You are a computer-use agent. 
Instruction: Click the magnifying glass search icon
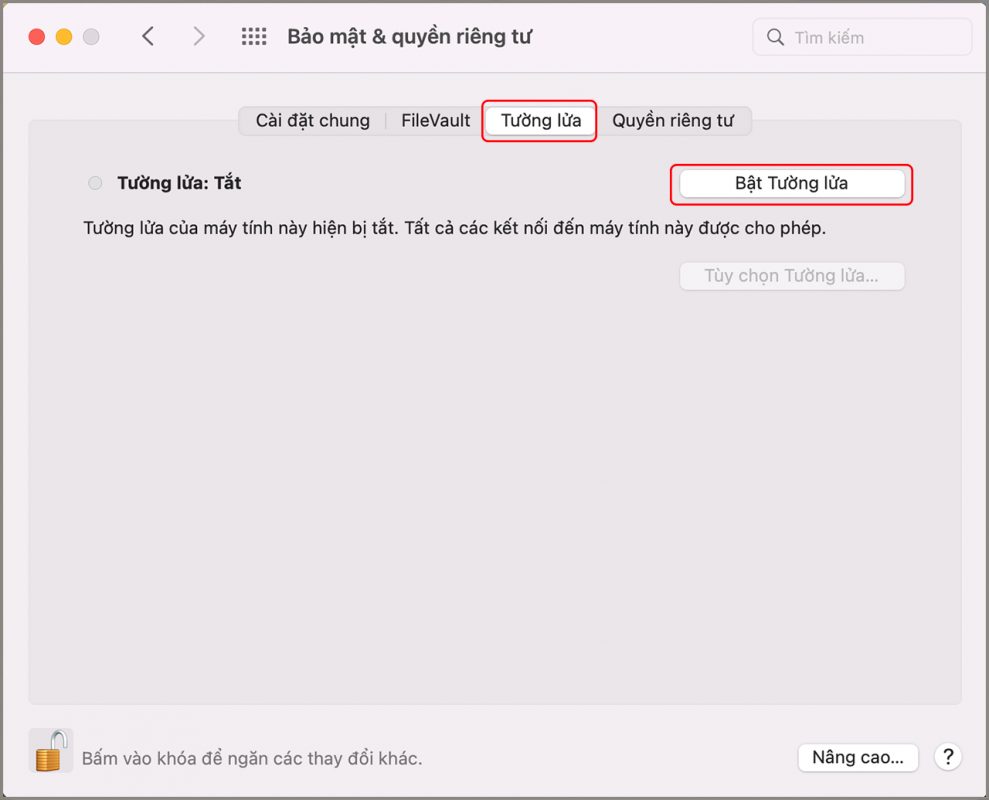pos(775,38)
